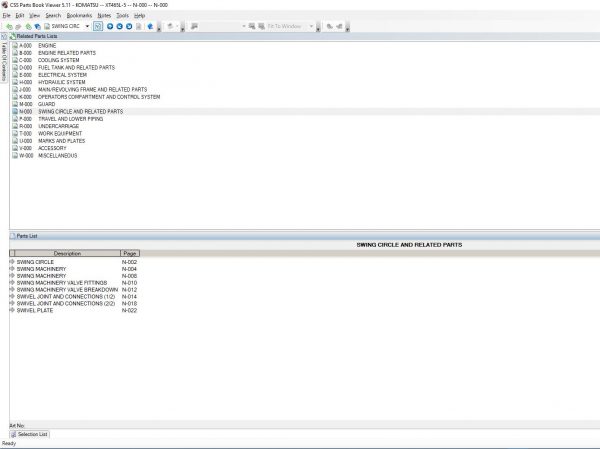Select H-000 HYDRAULIC SYSTEM
This screenshot has height=449, width=600.
click(x=49, y=82)
